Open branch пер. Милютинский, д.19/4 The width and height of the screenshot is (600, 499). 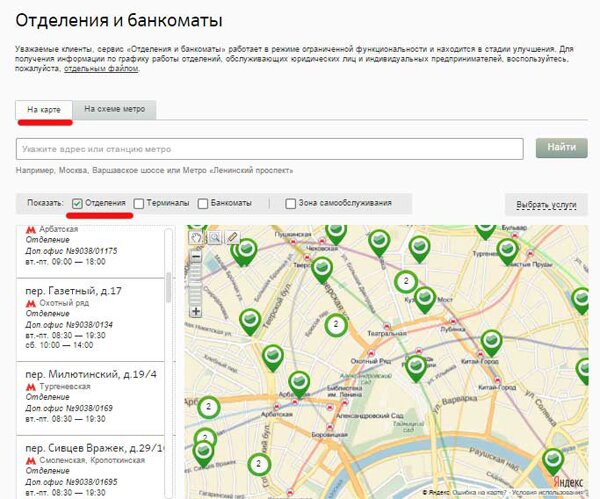(91, 374)
